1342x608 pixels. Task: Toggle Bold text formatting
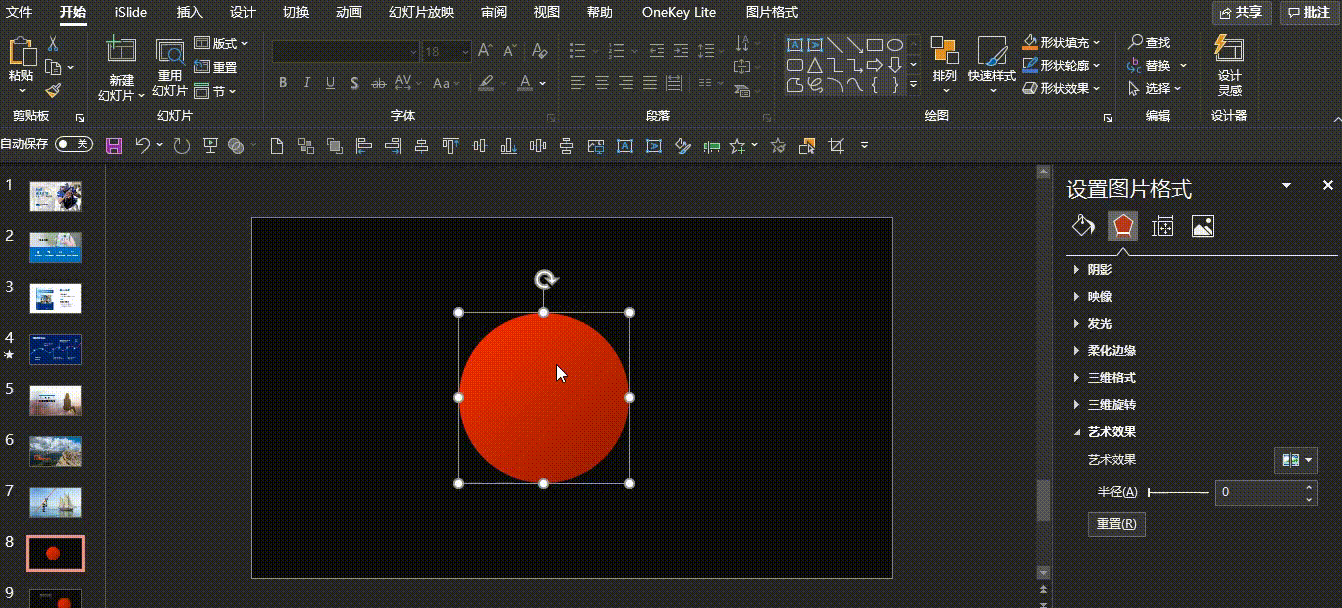283,83
